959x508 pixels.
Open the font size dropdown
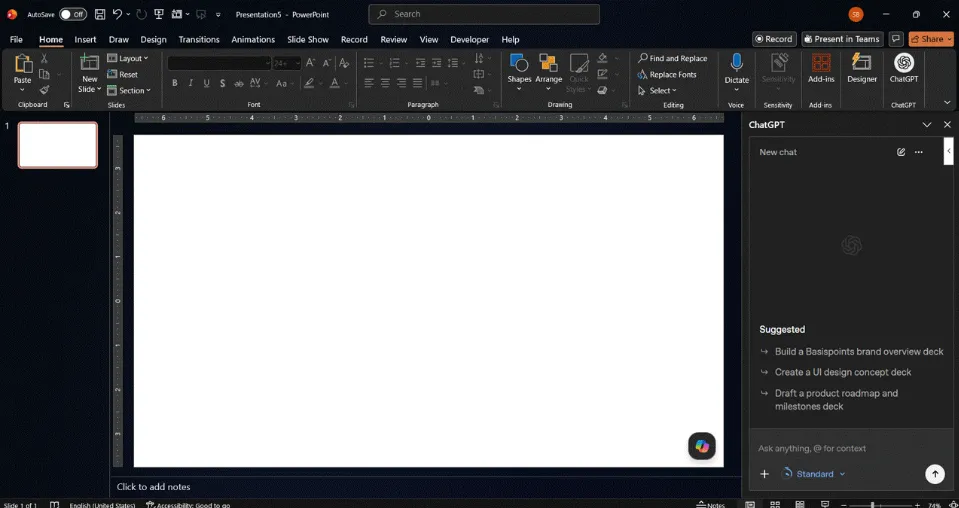pyautogui.click(x=298, y=63)
